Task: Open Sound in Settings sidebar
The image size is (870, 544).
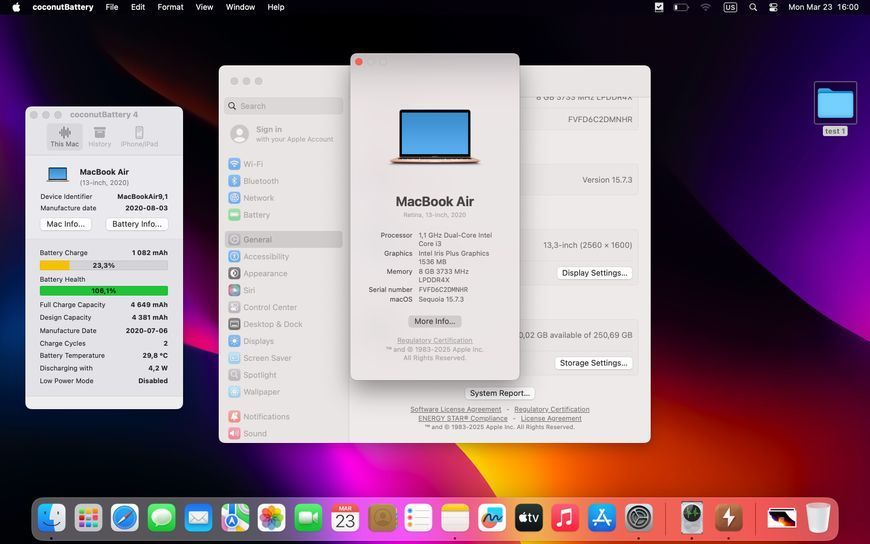Action: 284,434
